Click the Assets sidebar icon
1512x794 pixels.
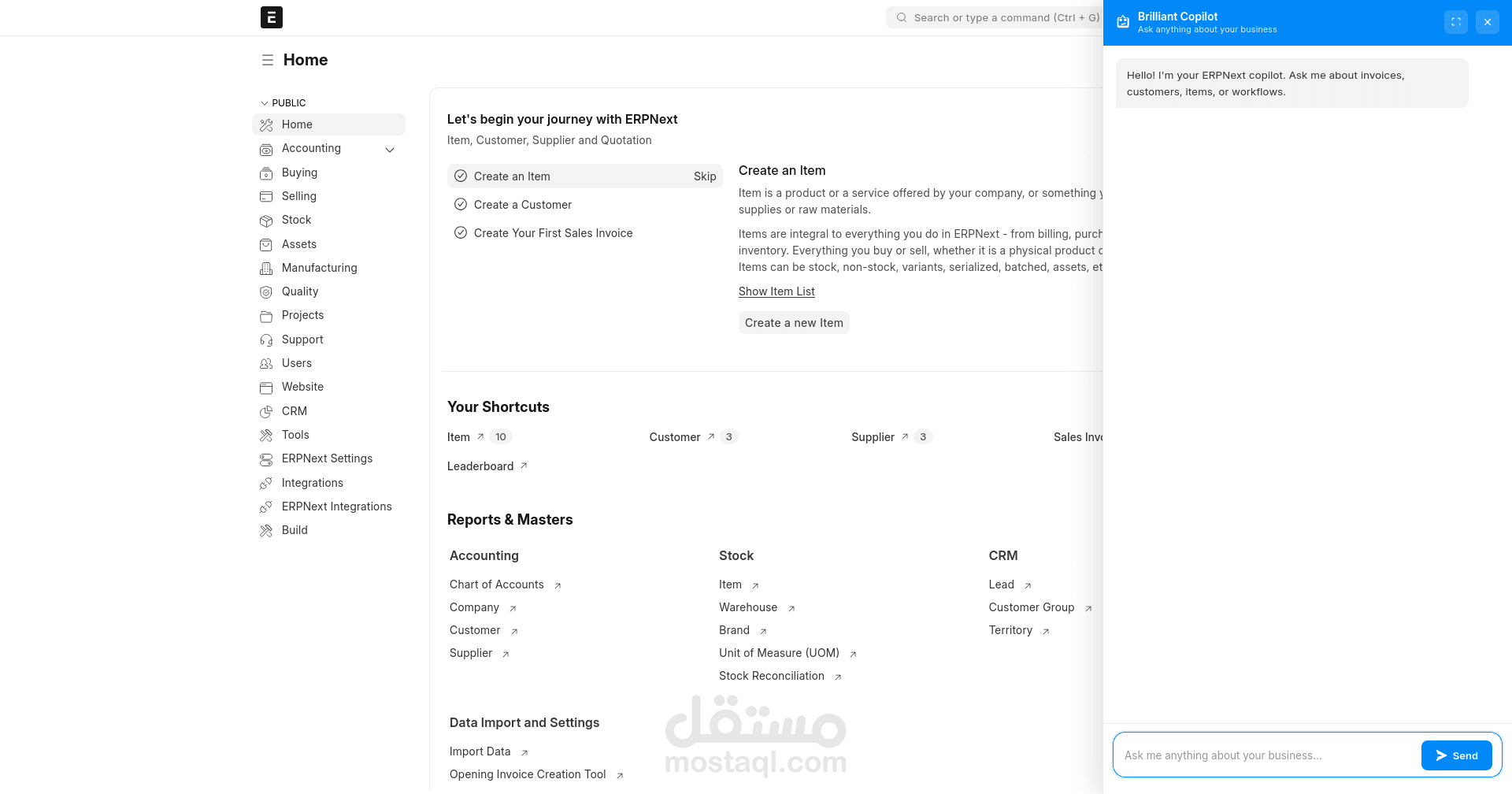(266, 244)
